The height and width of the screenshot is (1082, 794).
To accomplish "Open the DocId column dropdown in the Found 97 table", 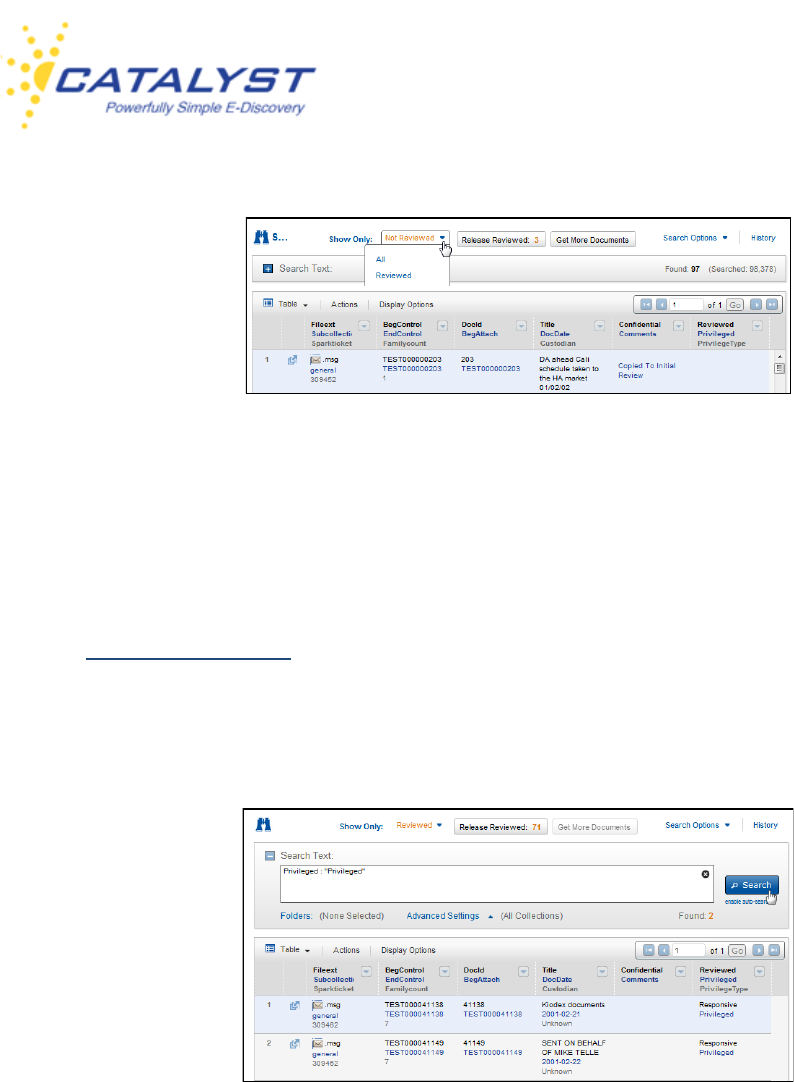I will (522, 326).
